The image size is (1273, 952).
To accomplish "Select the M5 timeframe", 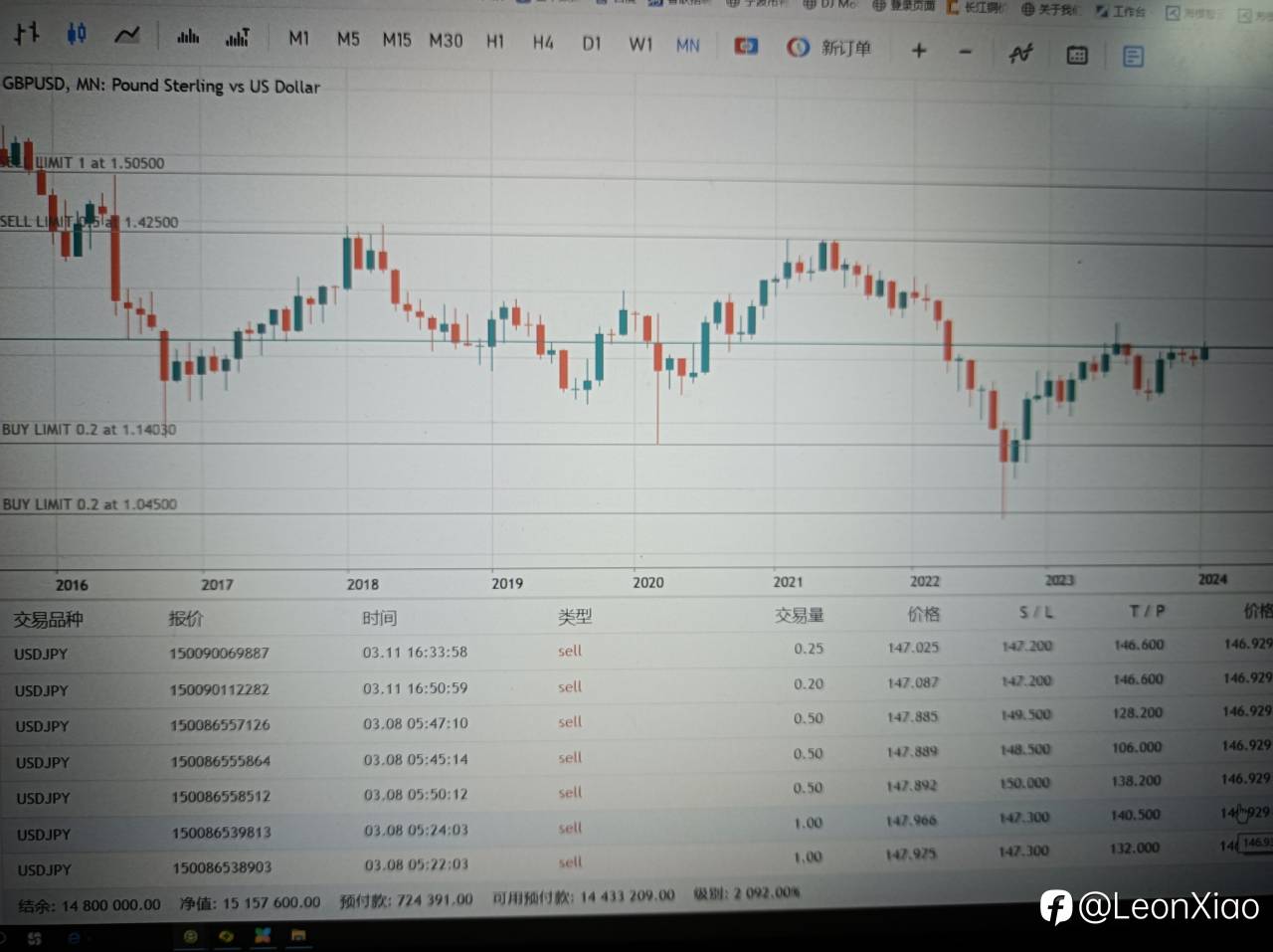I will click(348, 39).
